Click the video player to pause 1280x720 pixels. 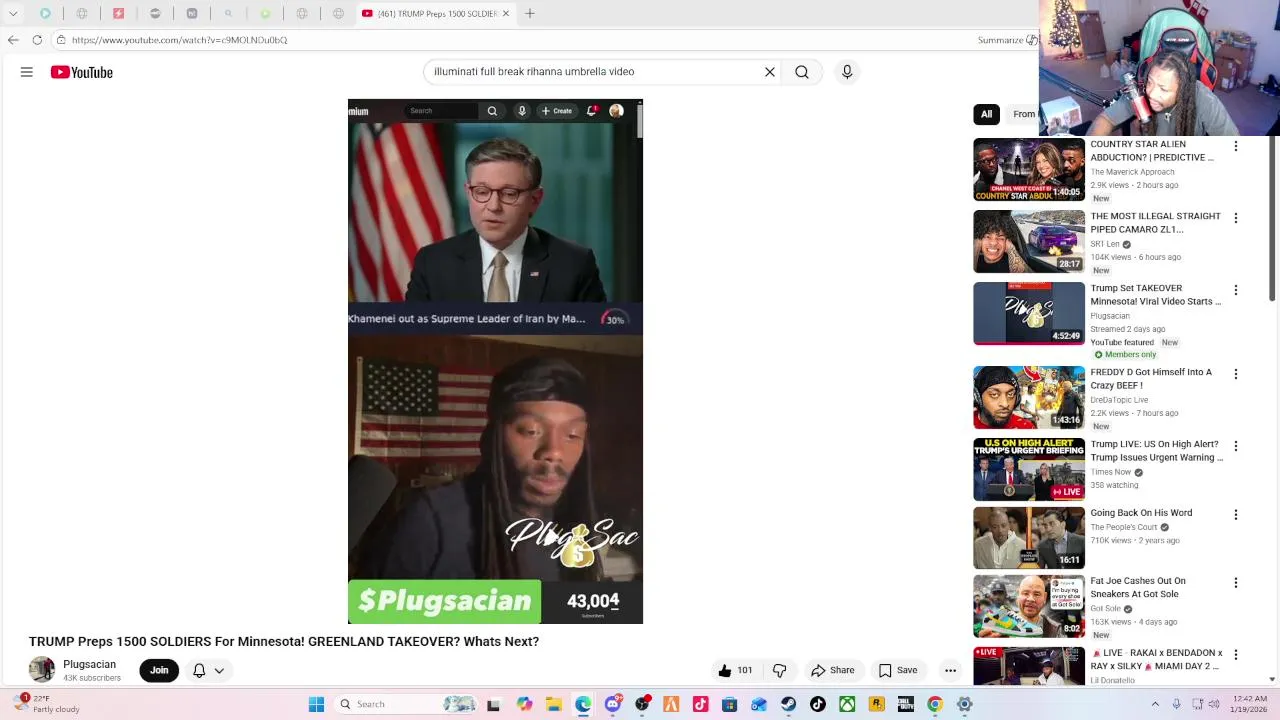(x=495, y=361)
